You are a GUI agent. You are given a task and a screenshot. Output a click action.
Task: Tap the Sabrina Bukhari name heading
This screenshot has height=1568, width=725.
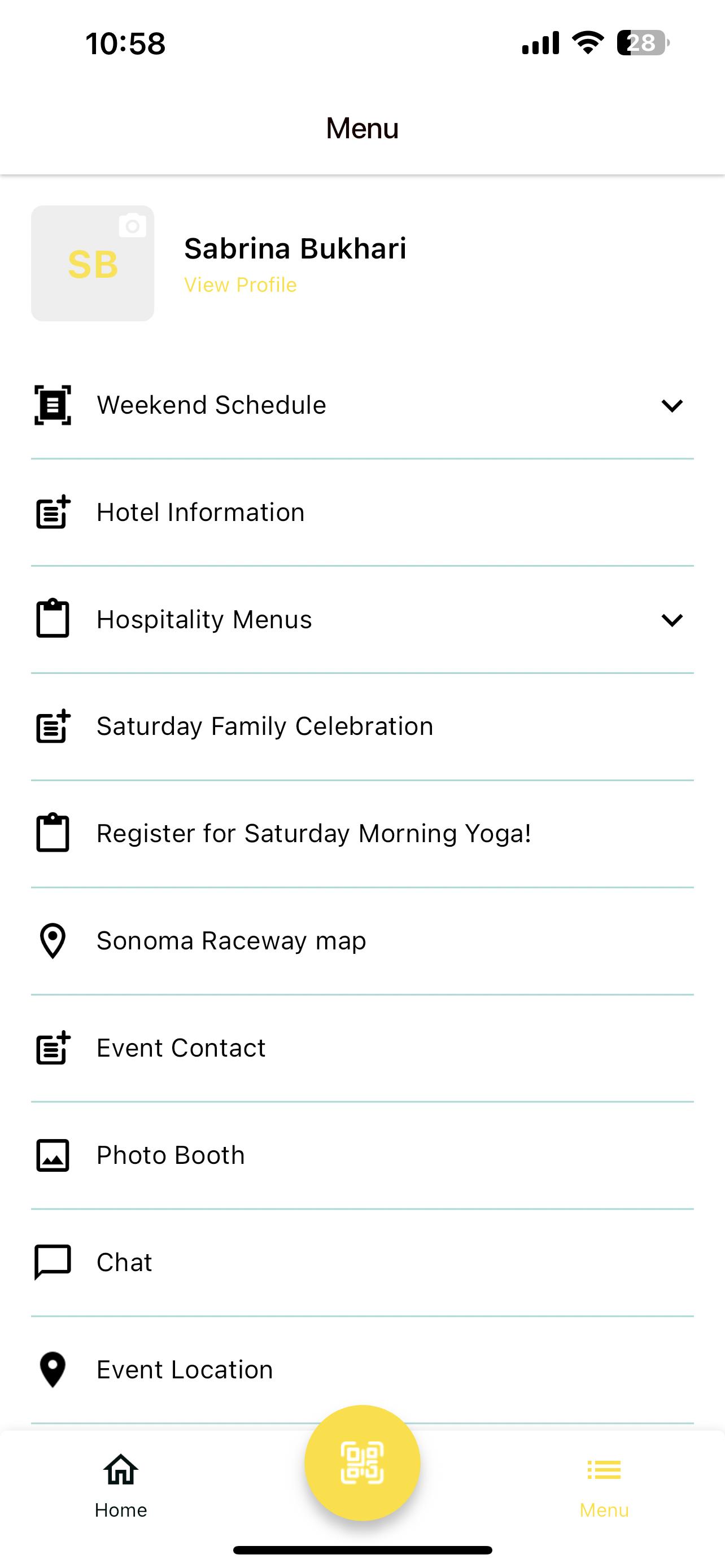(x=295, y=248)
